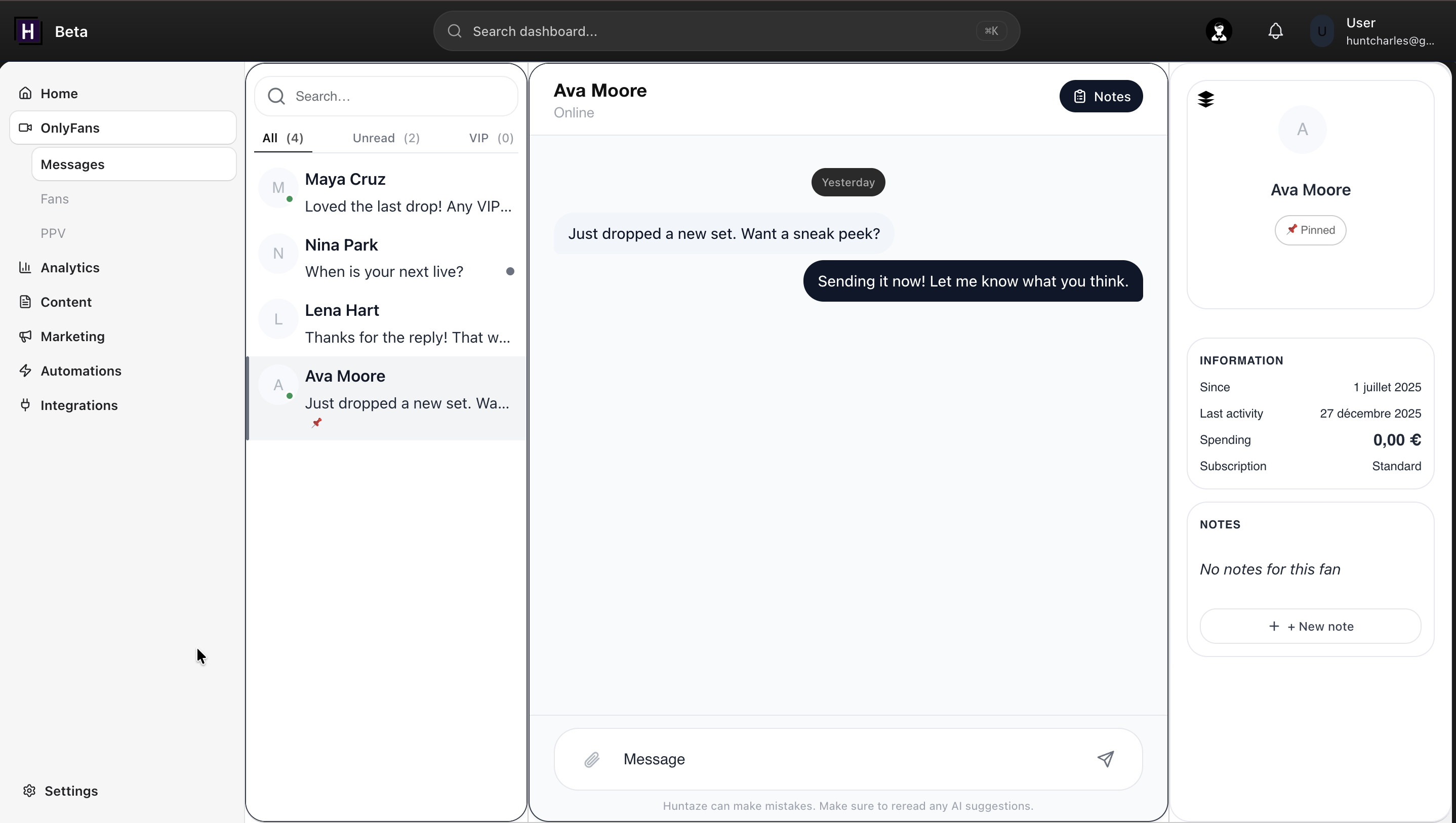
Task: Toggle the Pinned badge for Ava Moore
Action: pyautogui.click(x=1310, y=230)
